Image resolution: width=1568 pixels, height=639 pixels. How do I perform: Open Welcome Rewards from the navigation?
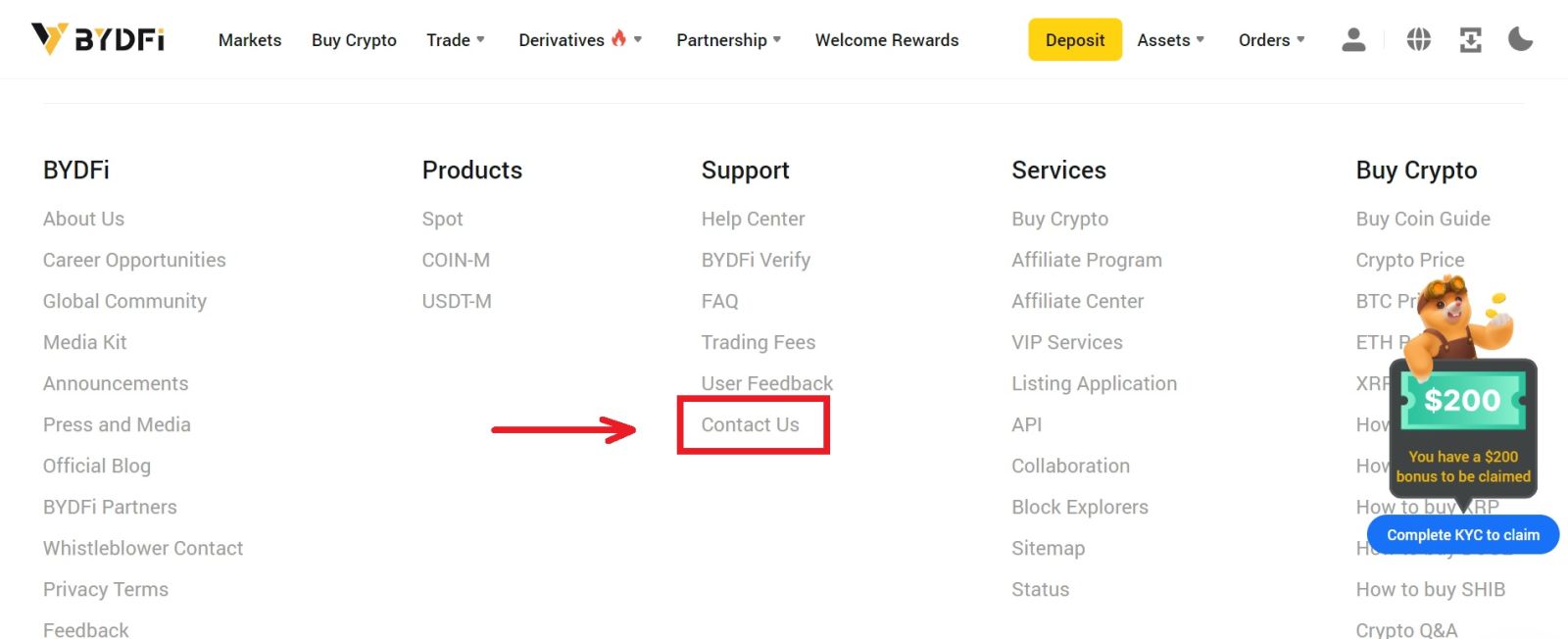[x=887, y=40]
